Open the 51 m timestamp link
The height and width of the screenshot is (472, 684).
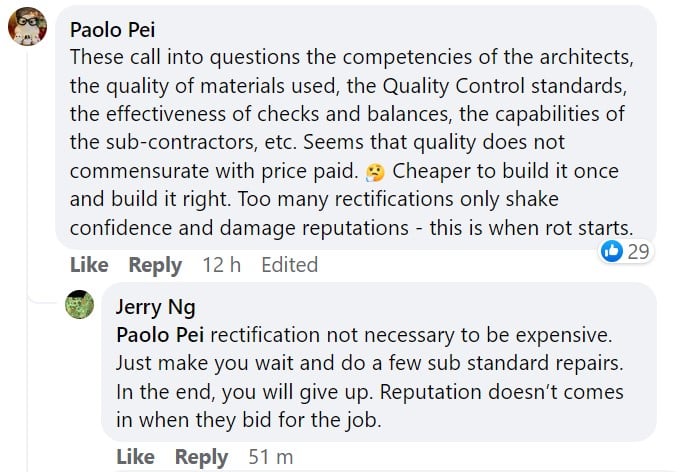coord(270,457)
